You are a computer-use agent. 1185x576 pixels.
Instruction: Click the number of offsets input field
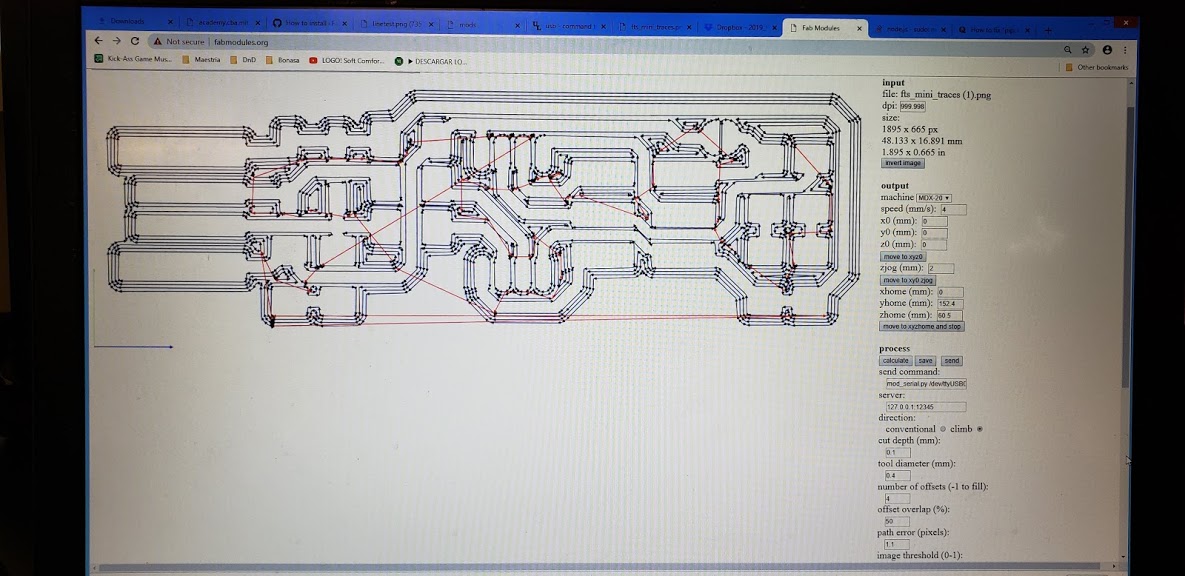coord(897,499)
